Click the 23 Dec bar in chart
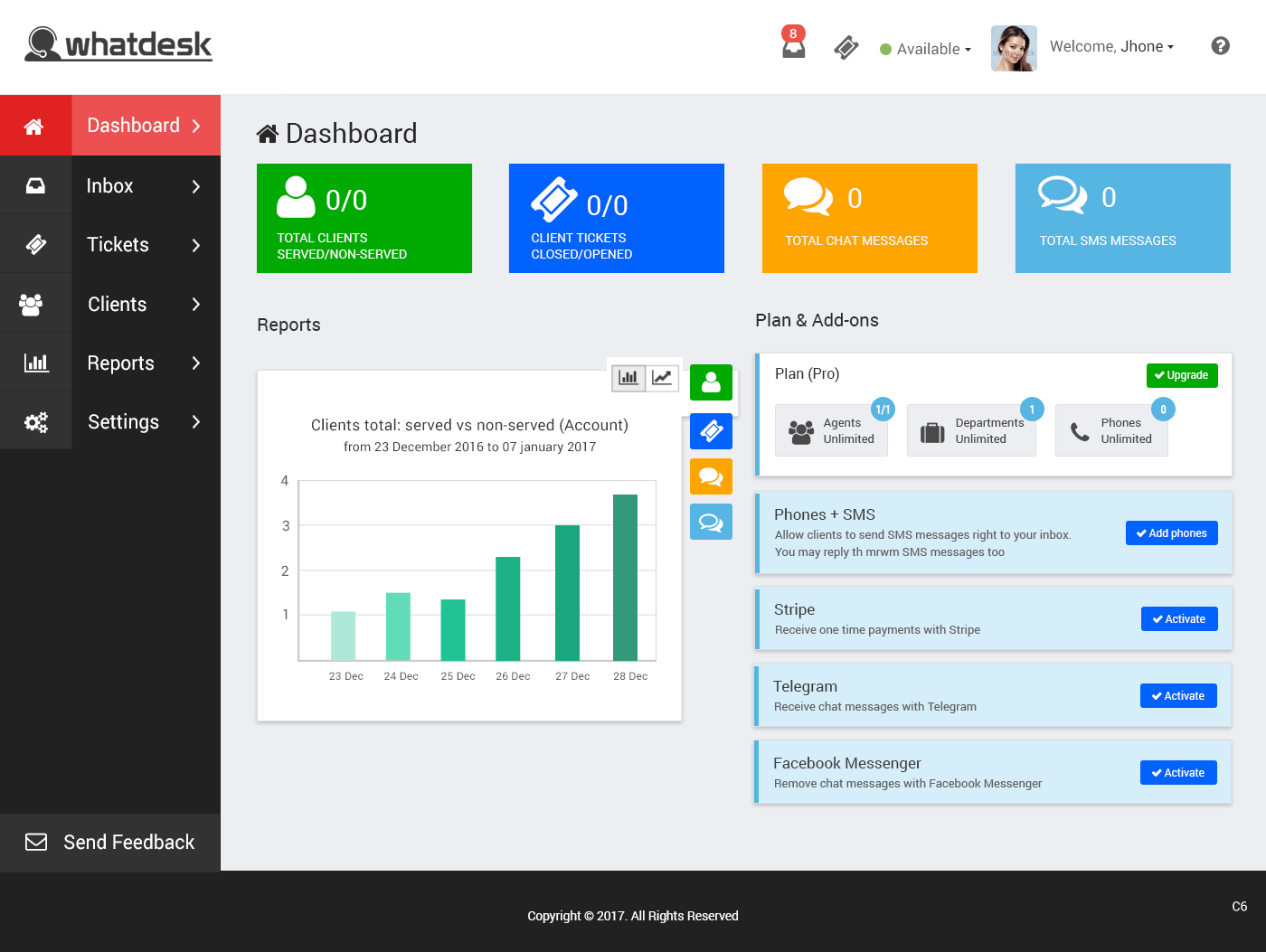The height and width of the screenshot is (952, 1266). 343,636
